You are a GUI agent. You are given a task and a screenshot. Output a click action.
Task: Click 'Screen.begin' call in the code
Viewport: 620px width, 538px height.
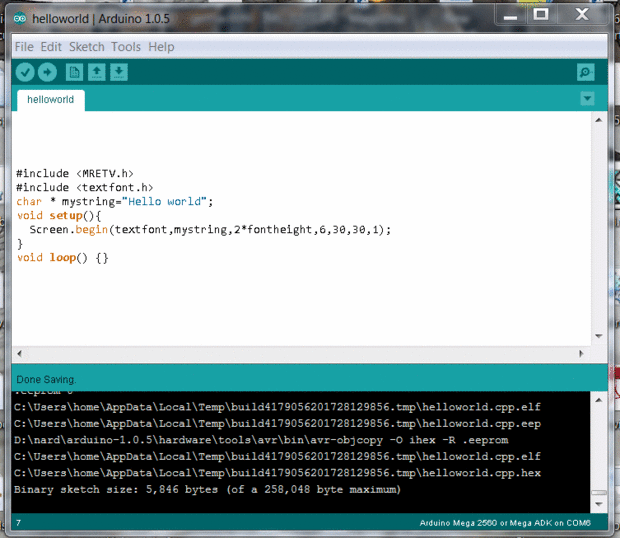click(68, 230)
